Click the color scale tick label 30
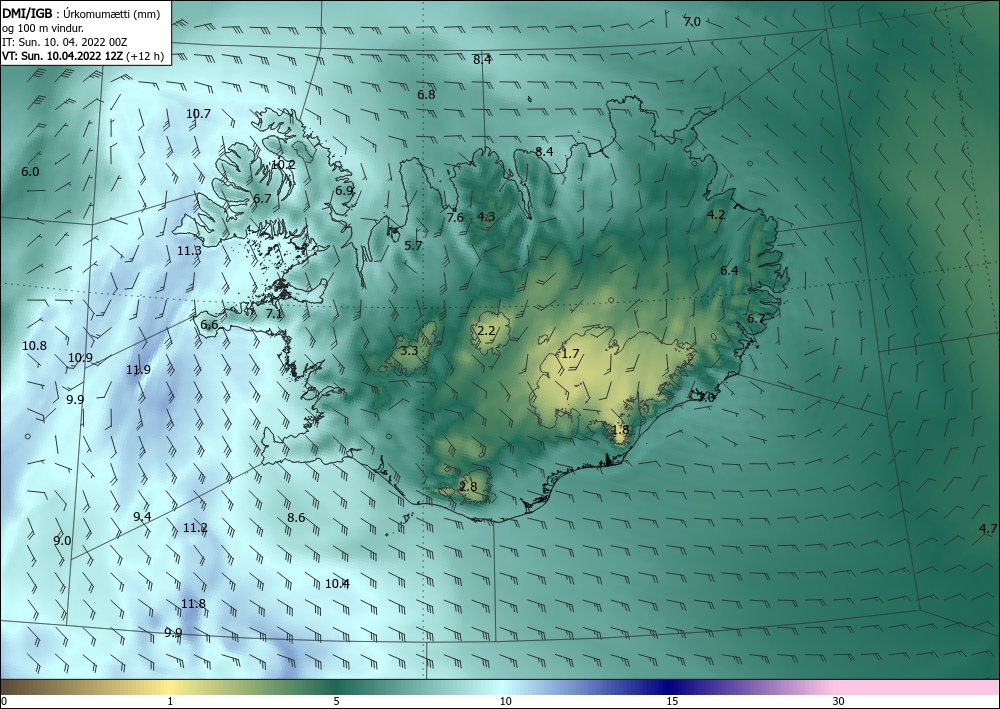The height and width of the screenshot is (709, 1000). 839,701
